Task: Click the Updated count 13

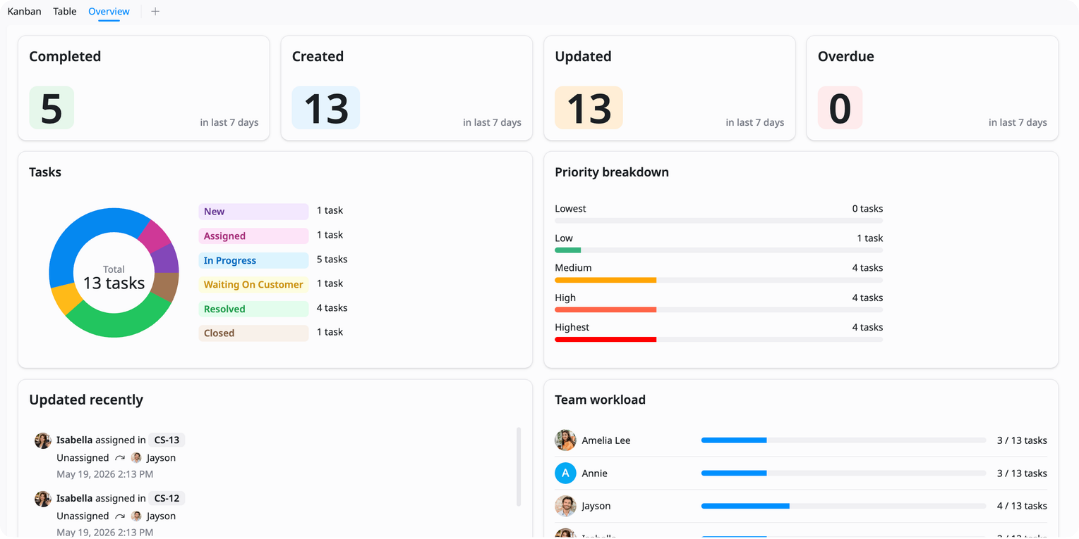Action: point(588,108)
